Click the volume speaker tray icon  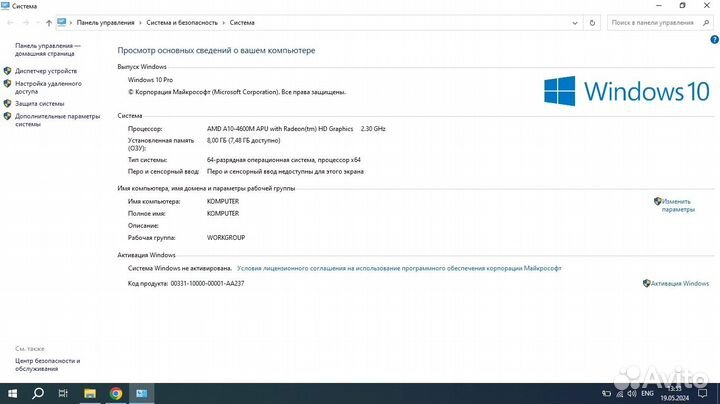[632, 393]
